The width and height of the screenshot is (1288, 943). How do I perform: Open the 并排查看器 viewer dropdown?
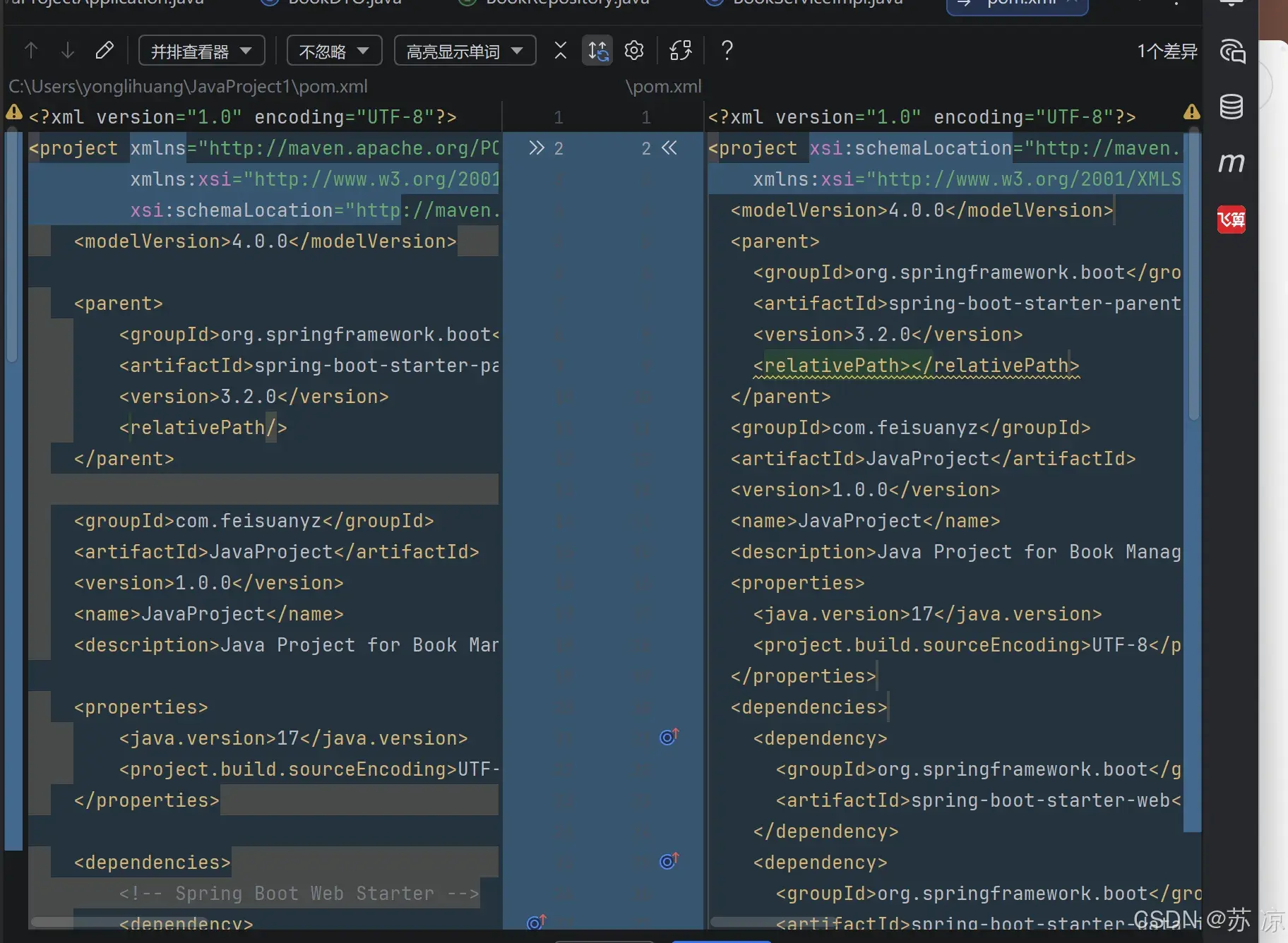(x=202, y=51)
